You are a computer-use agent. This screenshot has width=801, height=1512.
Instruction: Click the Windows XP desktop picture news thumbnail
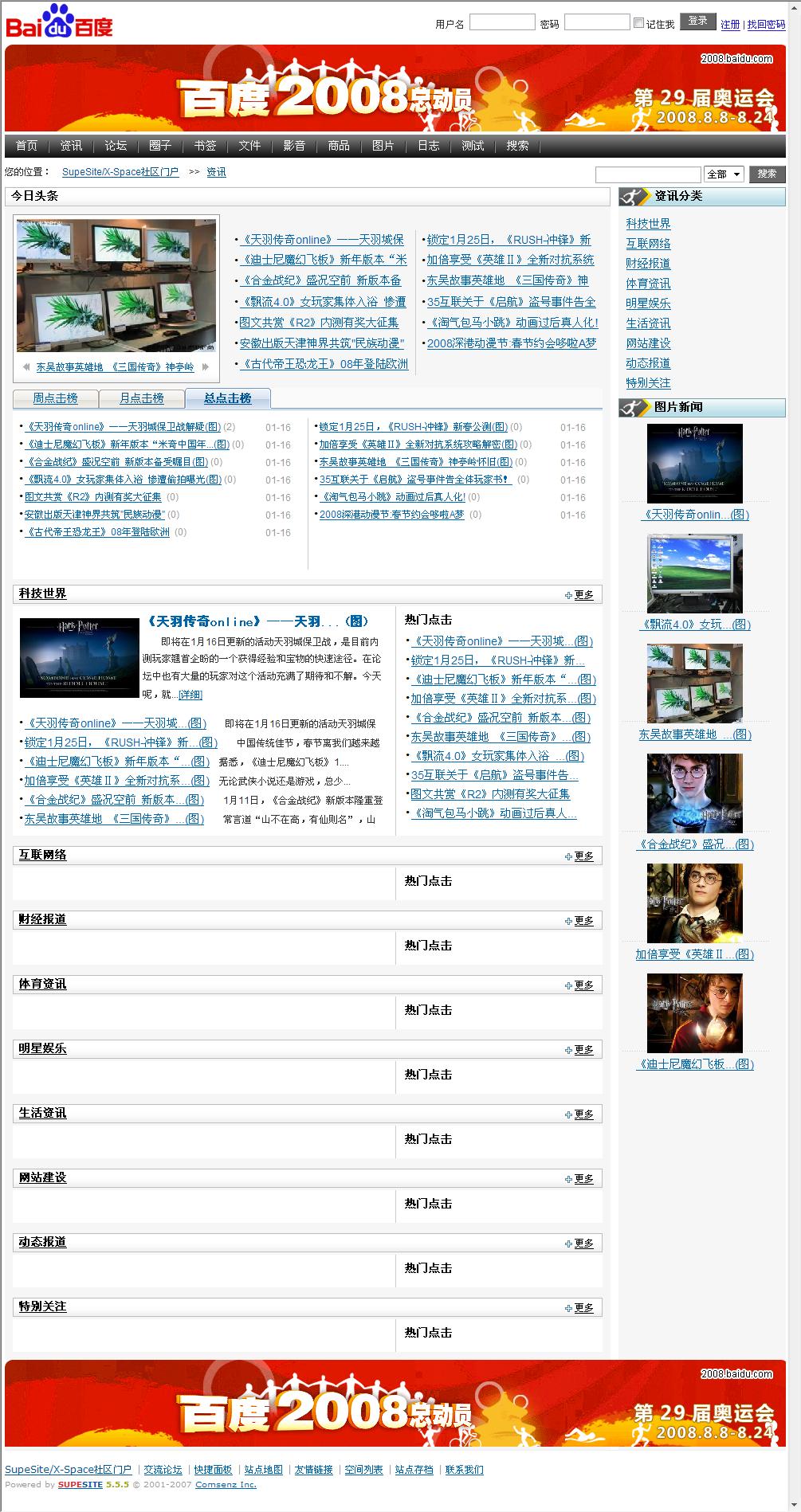(695, 574)
